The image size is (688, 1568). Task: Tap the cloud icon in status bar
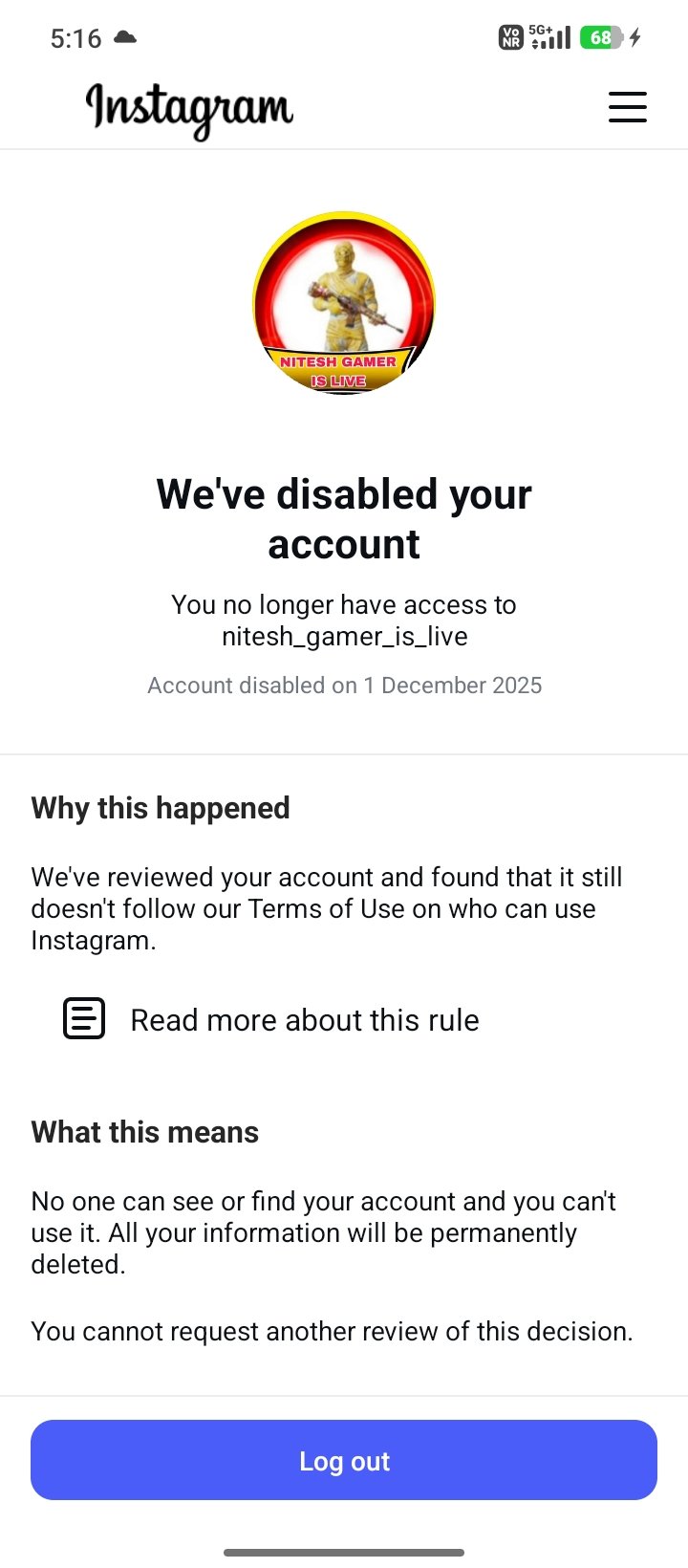click(x=125, y=37)
